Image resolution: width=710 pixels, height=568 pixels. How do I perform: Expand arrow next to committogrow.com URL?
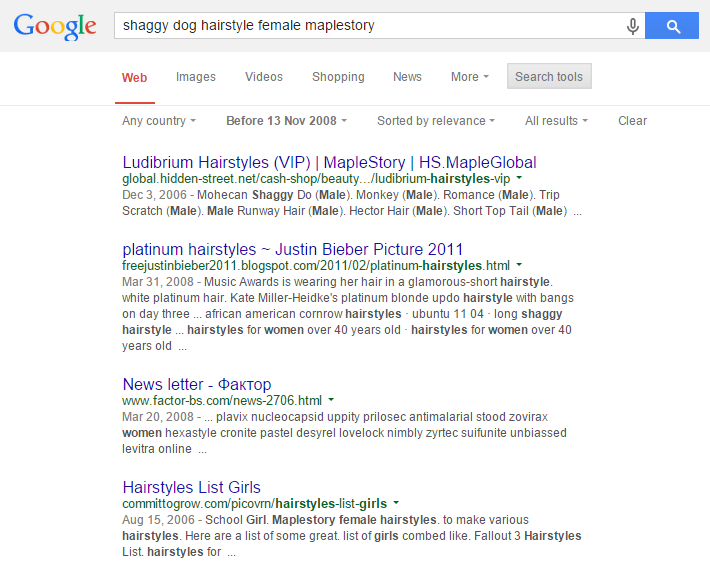tap(396, 503)
